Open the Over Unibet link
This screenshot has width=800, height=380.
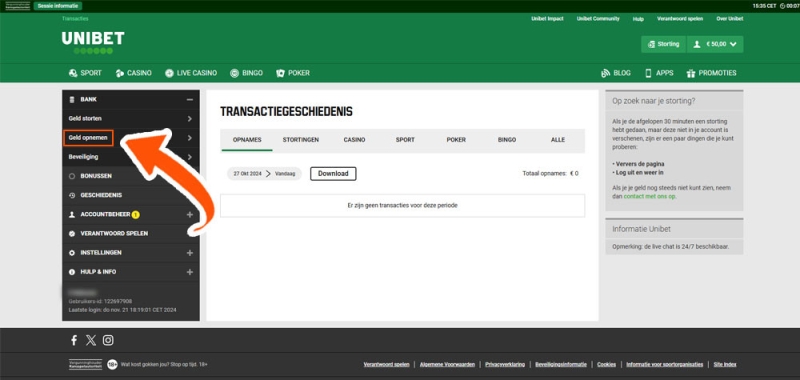coord(730,19)
